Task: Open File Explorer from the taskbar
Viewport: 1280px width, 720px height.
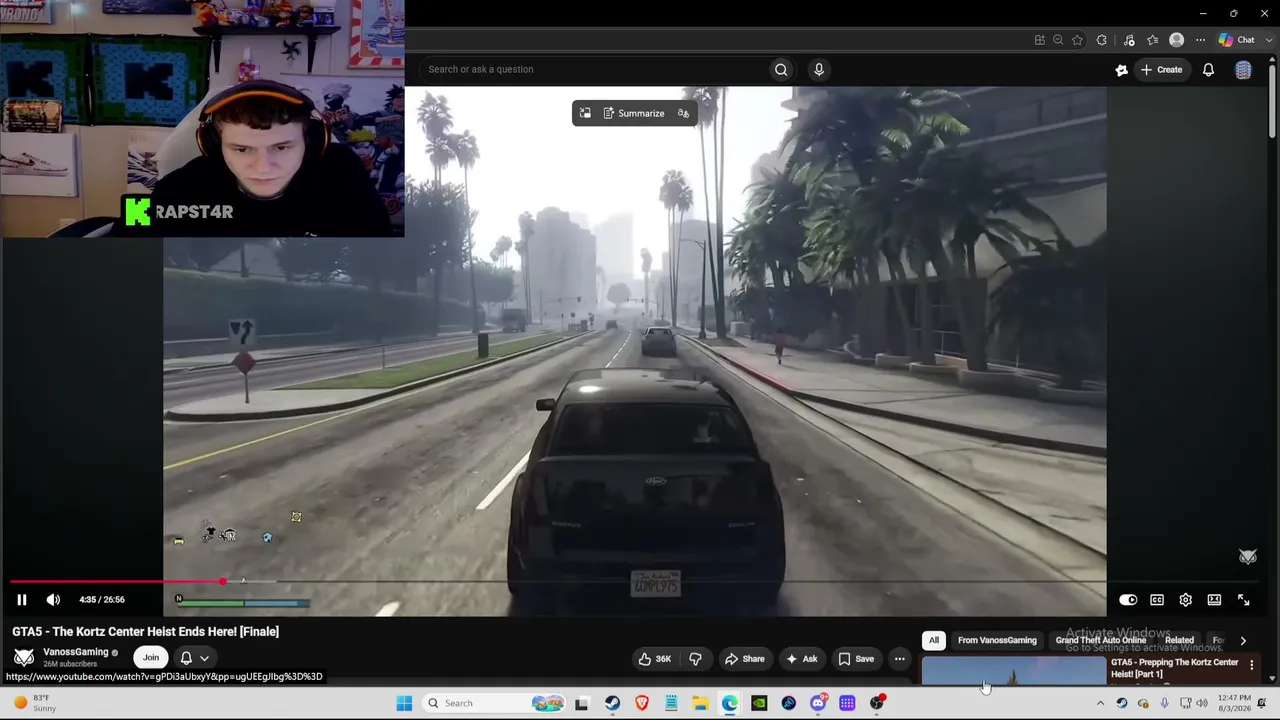Action: point(700,703)
